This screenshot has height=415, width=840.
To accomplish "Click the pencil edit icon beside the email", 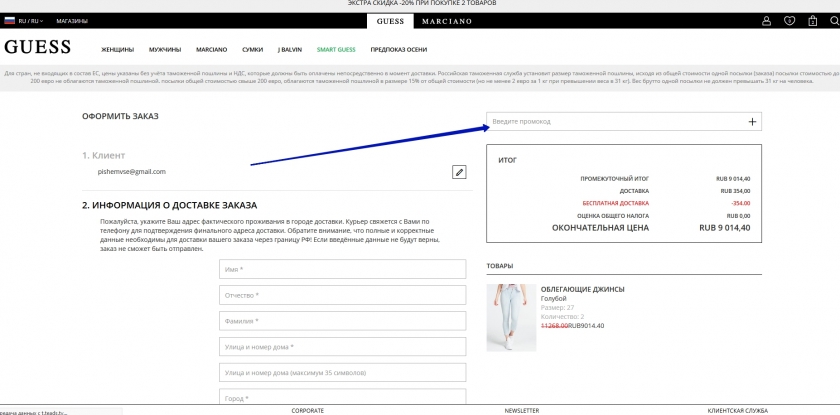I will click(x=459, y=172).
